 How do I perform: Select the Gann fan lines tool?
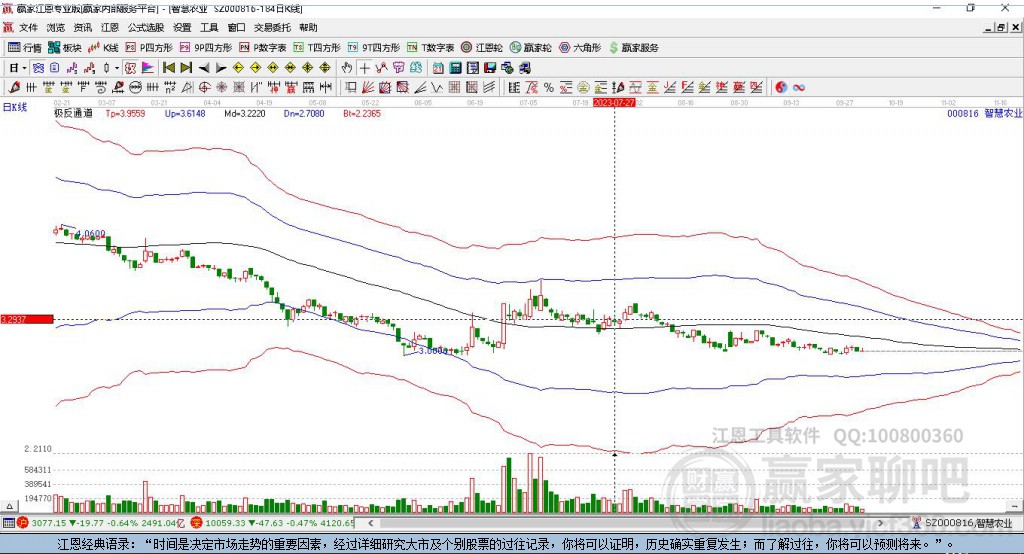point(368,88)
